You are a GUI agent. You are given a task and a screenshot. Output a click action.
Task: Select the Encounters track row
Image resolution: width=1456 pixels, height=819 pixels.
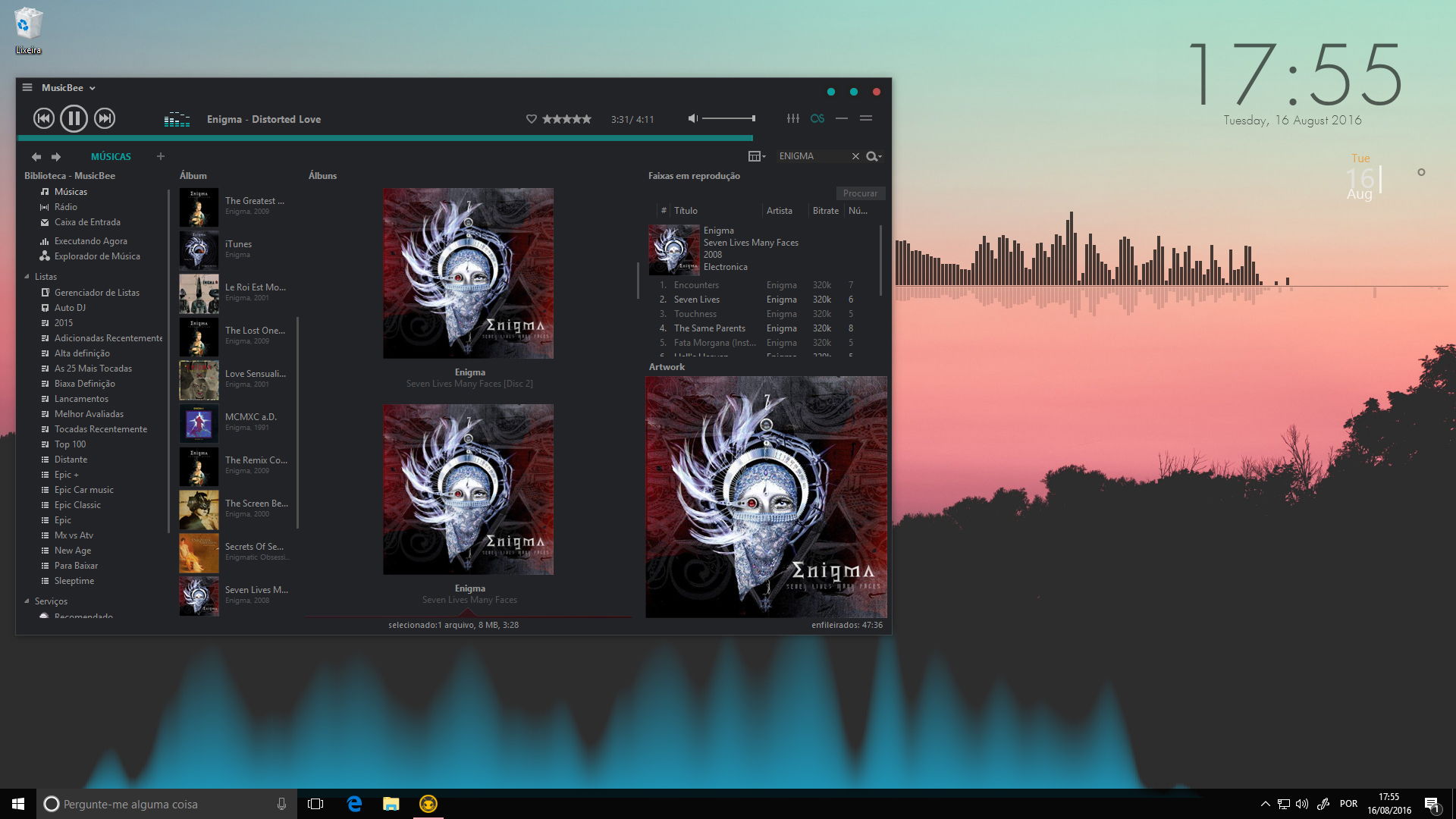point(762,285)
